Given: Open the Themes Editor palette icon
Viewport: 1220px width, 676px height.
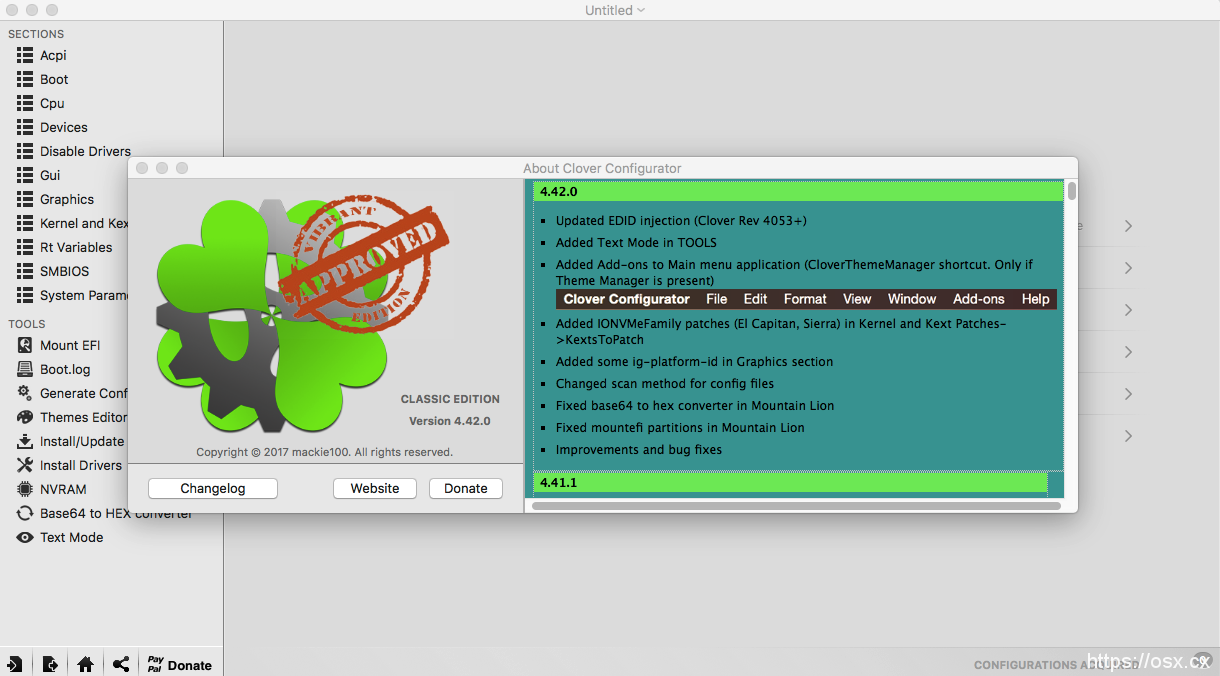Looking at the screenshot, I should 25,417.
